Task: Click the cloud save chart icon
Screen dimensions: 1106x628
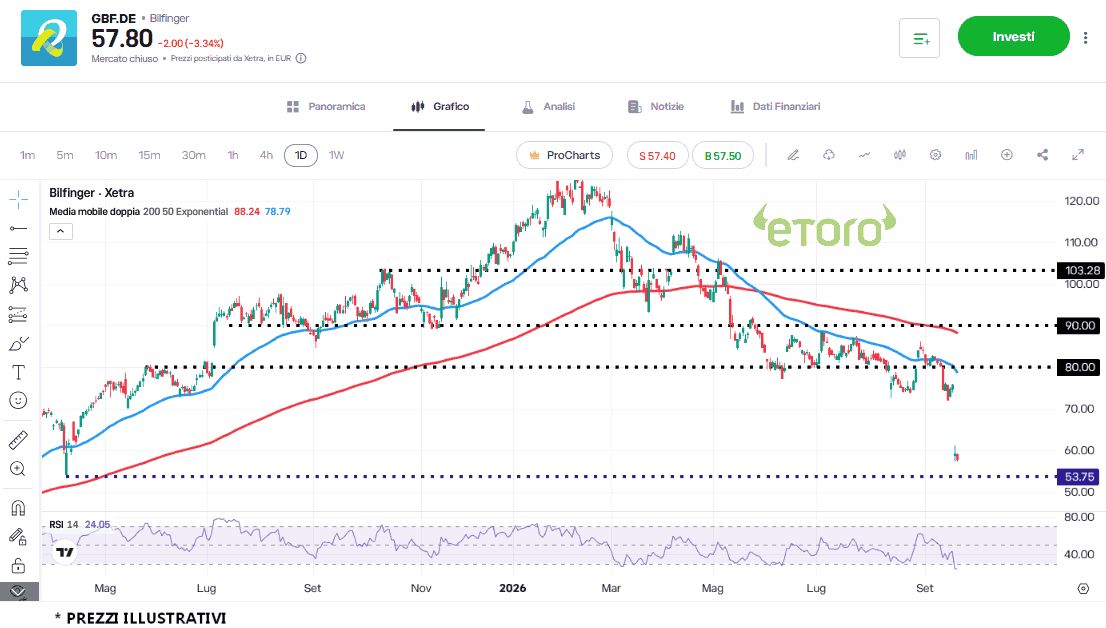Action: (x=829, y=155)
